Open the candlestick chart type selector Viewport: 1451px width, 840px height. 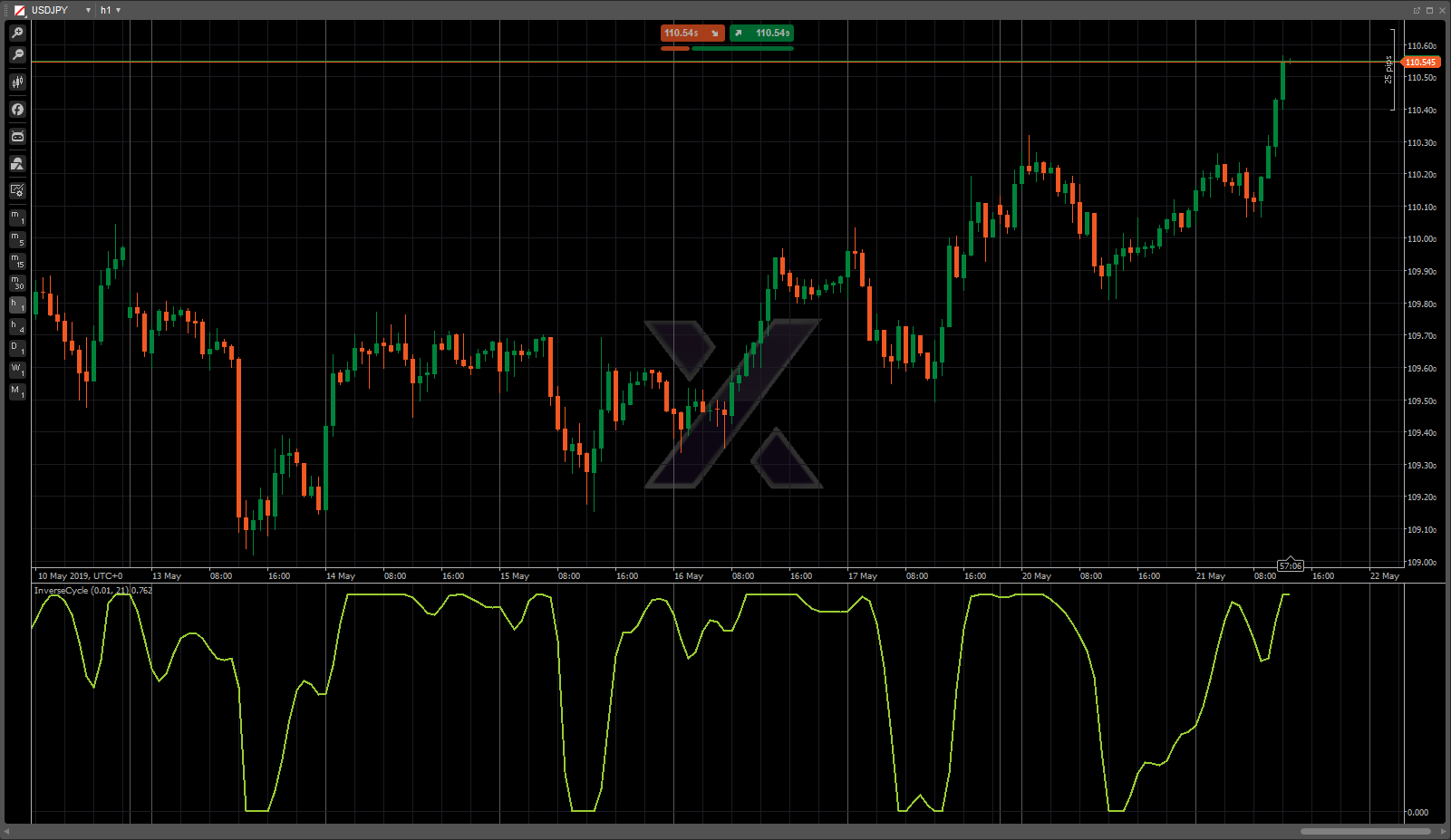[x=17, y=82]
